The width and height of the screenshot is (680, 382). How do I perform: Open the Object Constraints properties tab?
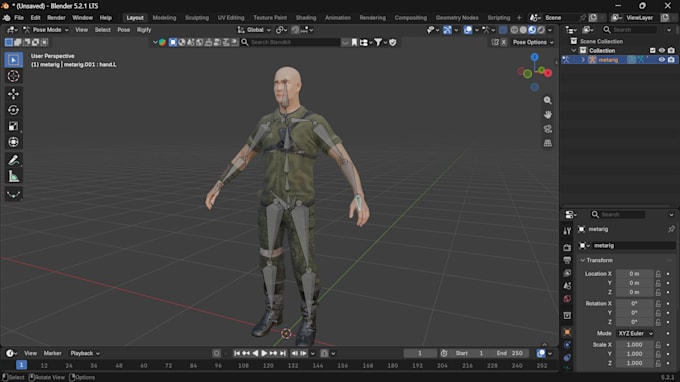(567, 358)
